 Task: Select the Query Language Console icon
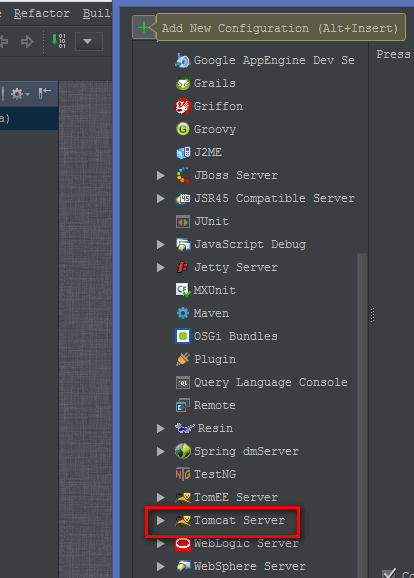click(183, 382)
